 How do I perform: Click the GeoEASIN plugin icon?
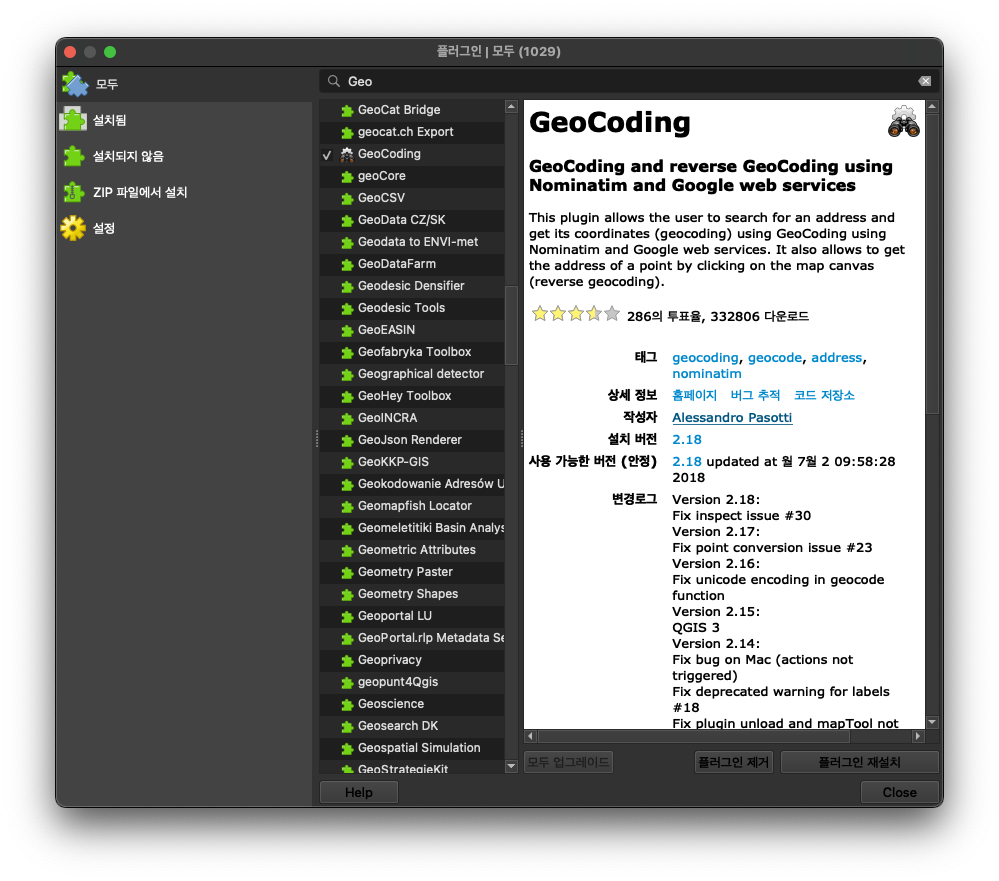coord(347,331)
